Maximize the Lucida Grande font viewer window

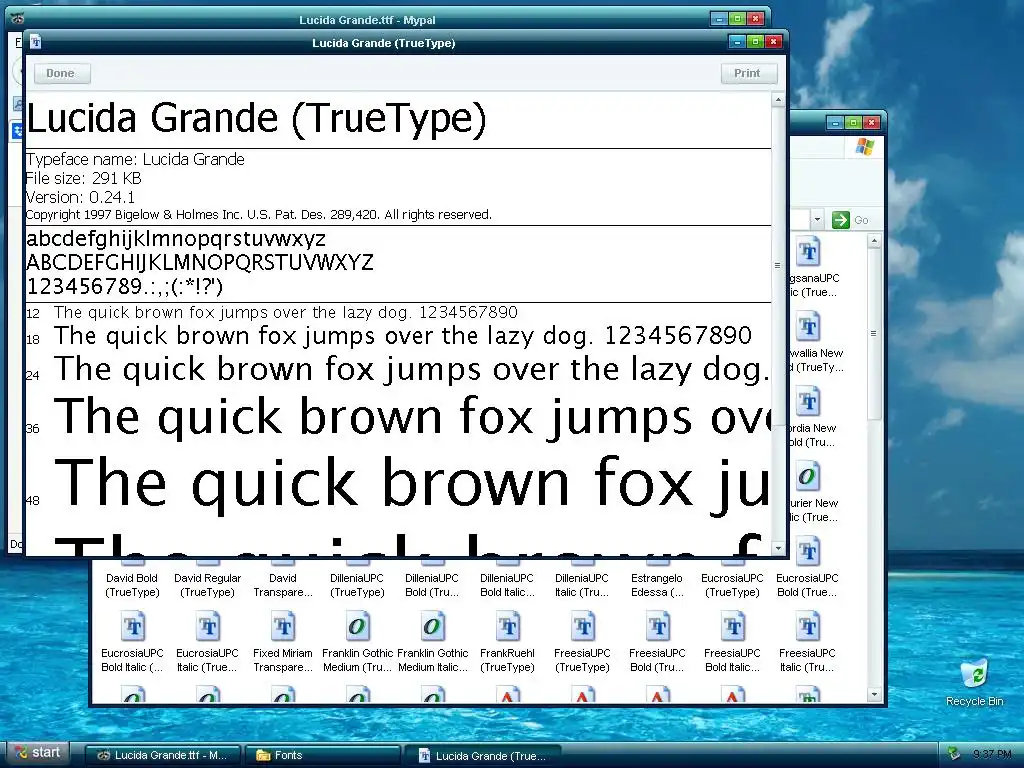pos(756,42)
